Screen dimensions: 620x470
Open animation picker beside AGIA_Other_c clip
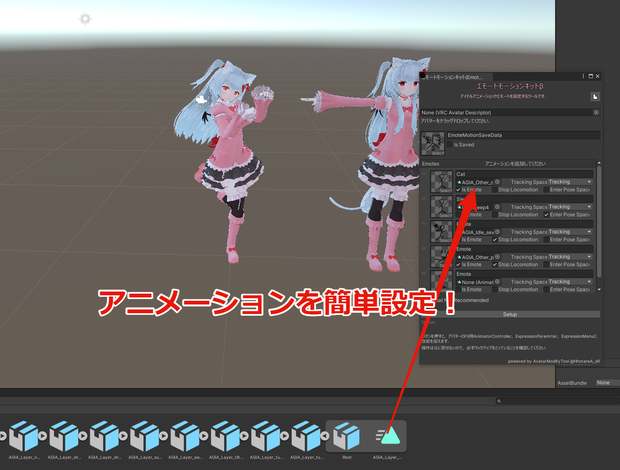tap(497, 182)
